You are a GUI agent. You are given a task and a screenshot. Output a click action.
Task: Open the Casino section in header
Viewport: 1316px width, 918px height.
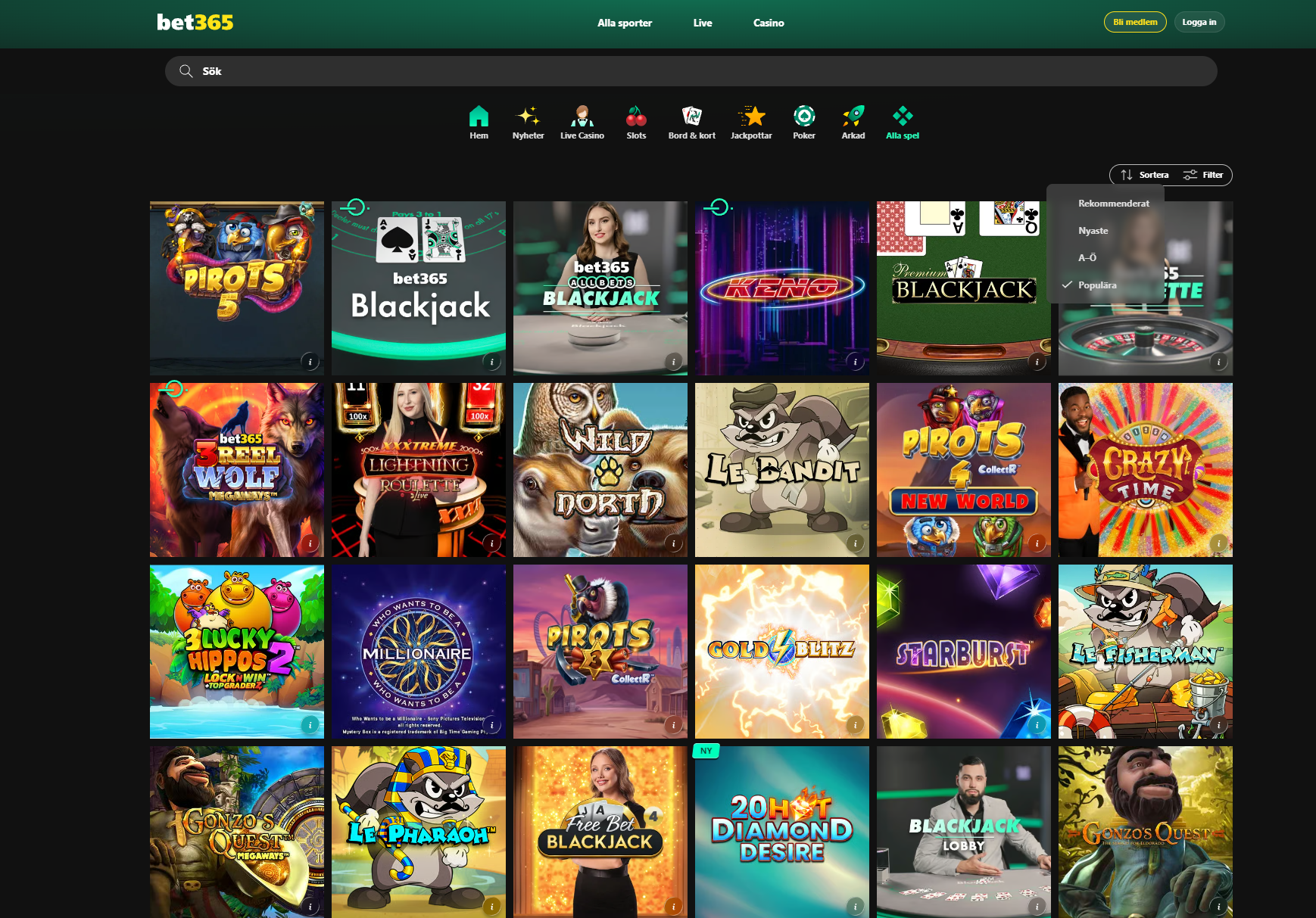769,23
